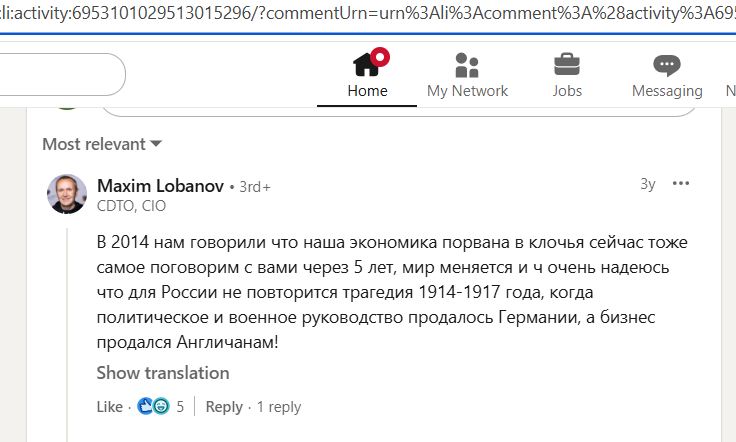Click the 3y comment timestamp
This screenshot has height=442, width=736.
[648, 184]
